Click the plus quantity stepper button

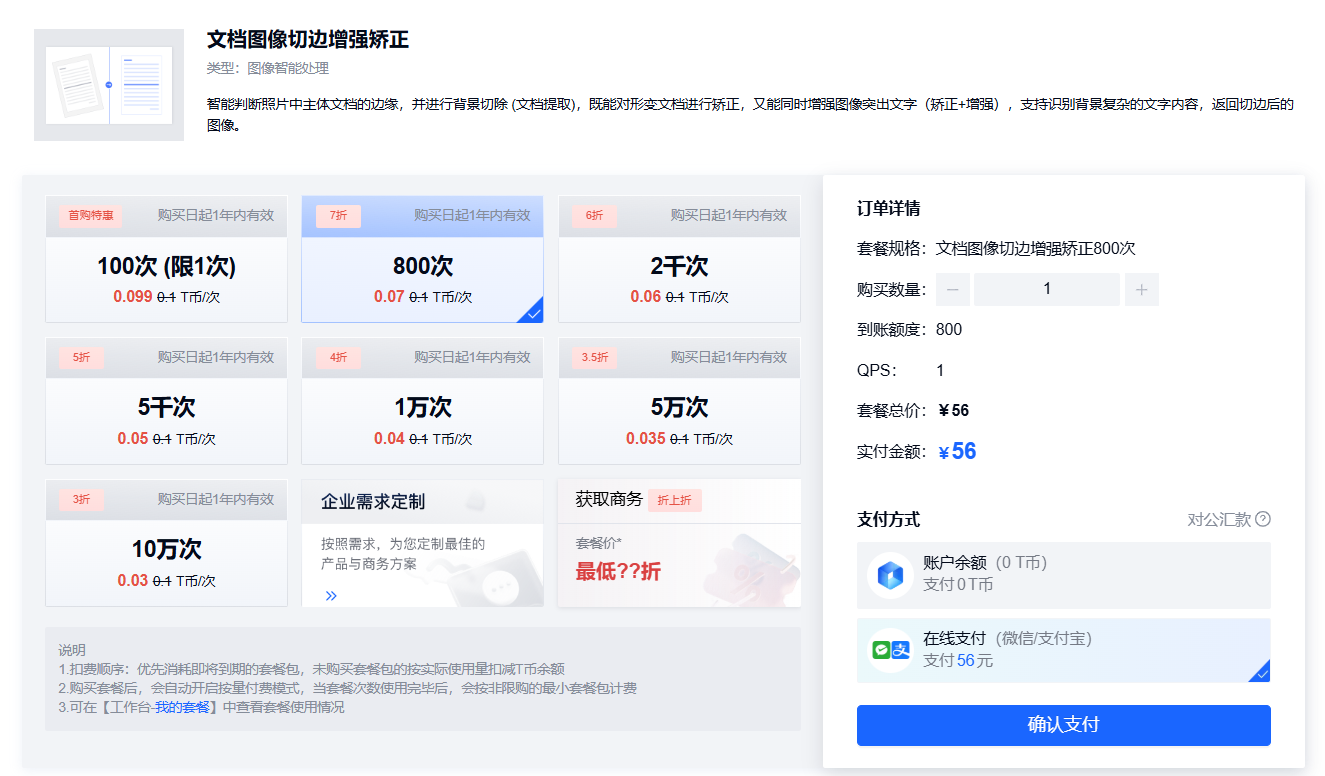[x=1141, y=290]
